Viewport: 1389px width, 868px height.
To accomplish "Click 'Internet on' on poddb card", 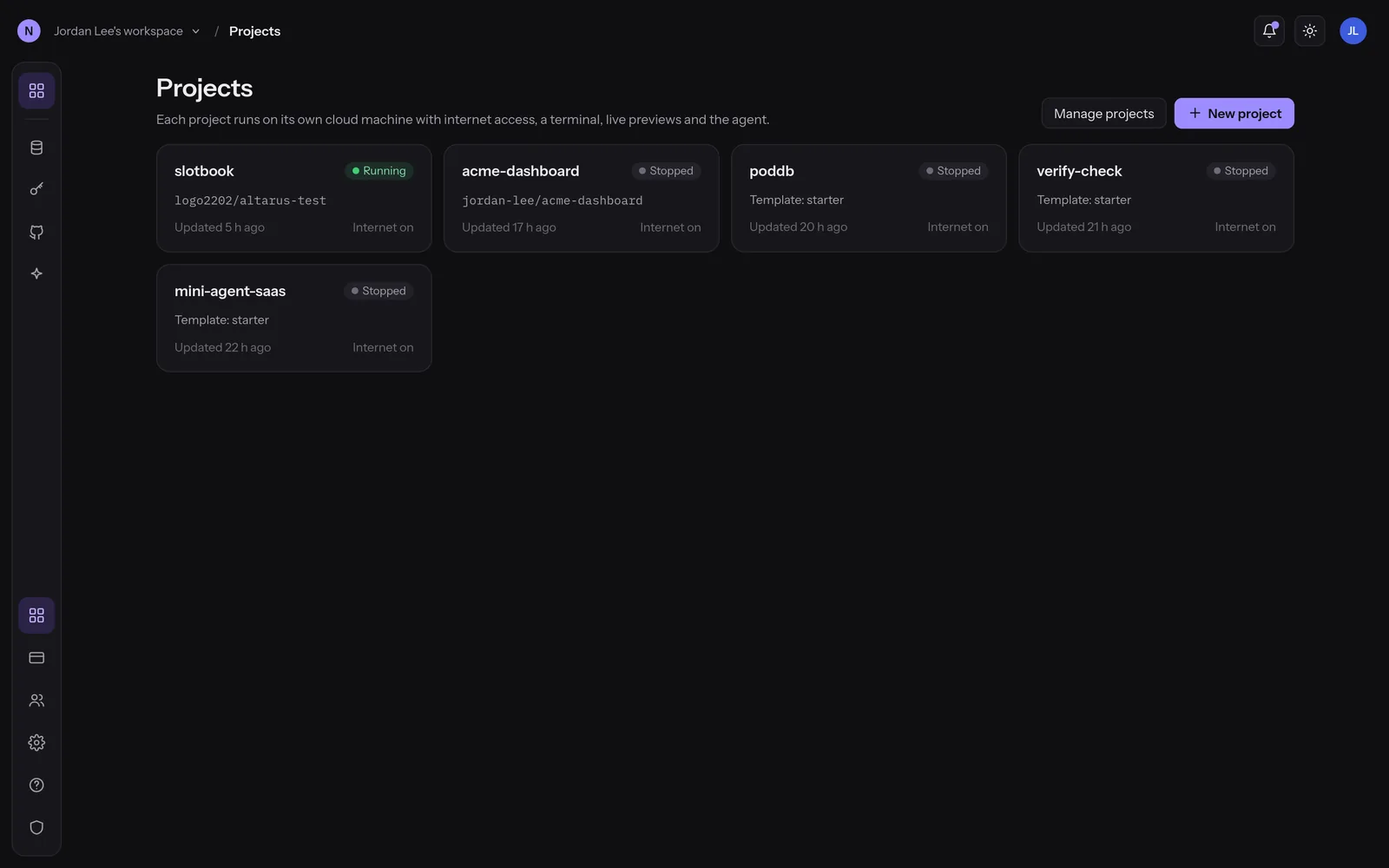I will pyautogui.click(x=958, y=227).
